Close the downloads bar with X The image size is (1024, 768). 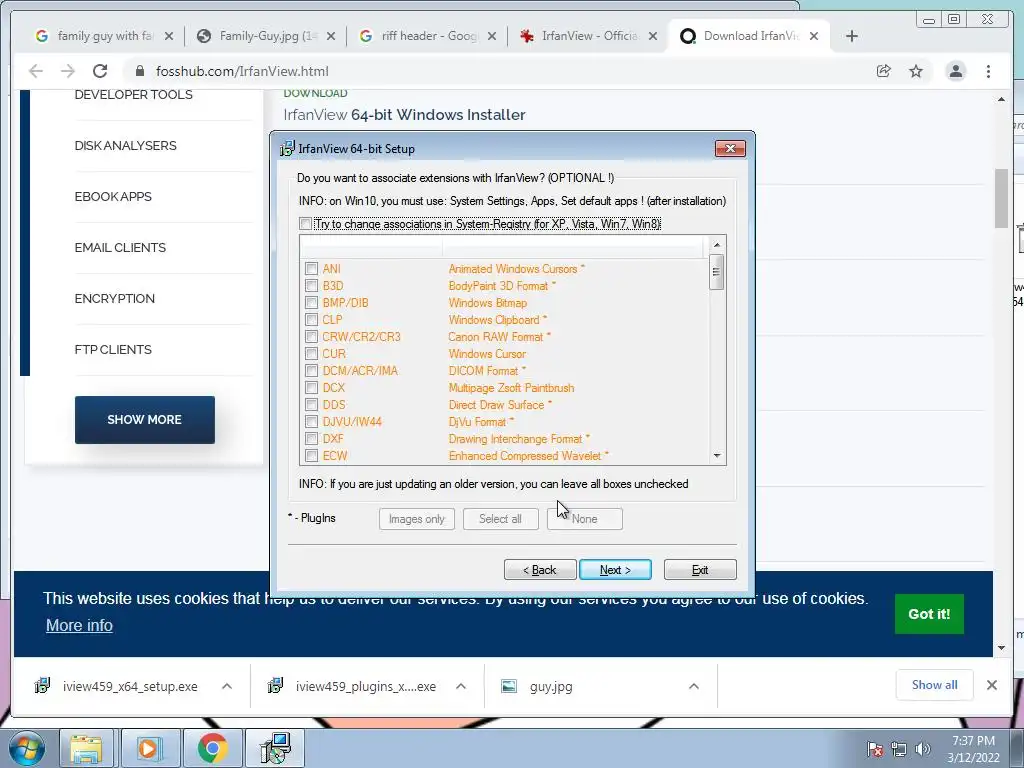[992, 685]
